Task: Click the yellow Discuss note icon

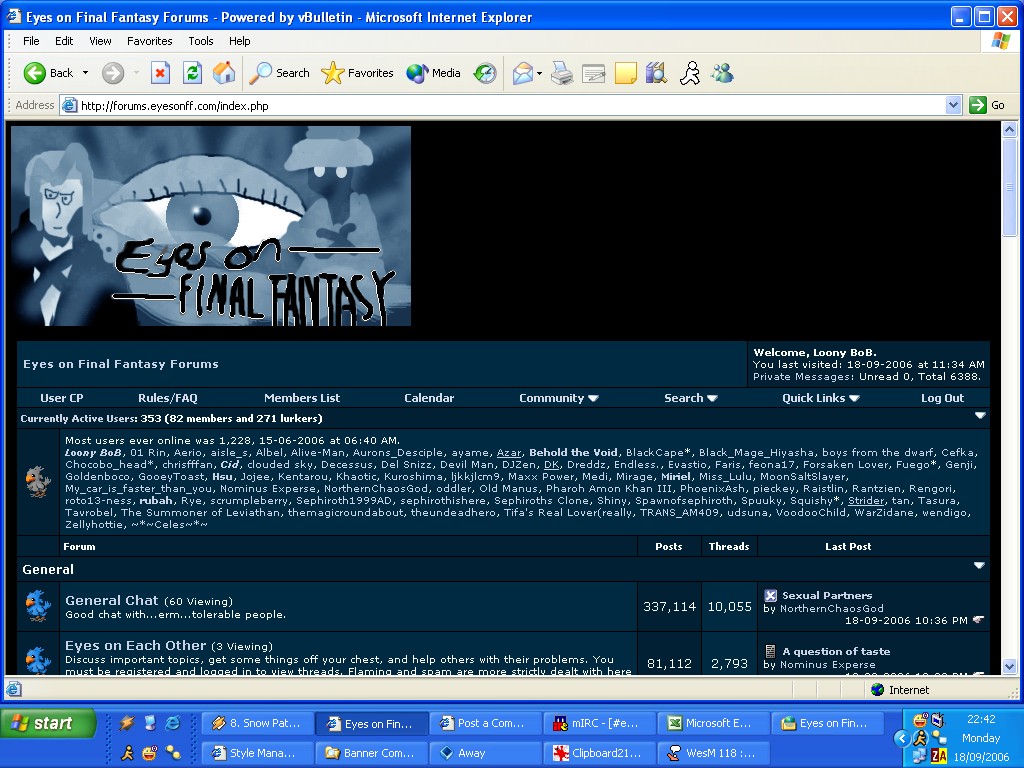Action: [x=626, y=73]
